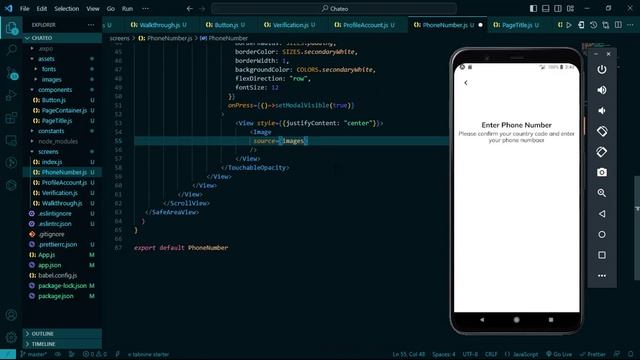This screenshot has height=360, width=640.
Task: Click the Run Code play icon
Action: 569,25
